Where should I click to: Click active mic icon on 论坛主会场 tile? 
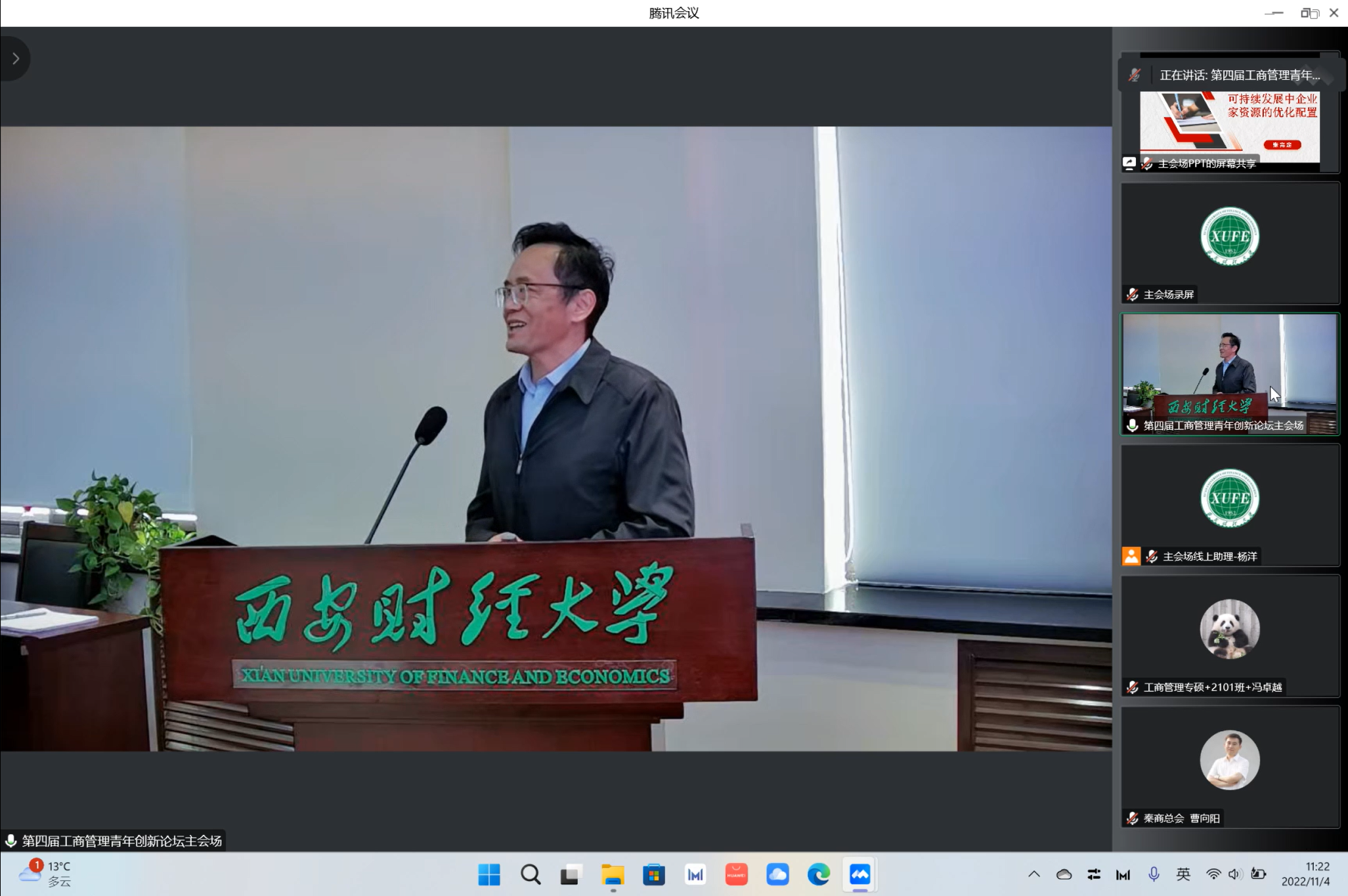pos(1133,425)
